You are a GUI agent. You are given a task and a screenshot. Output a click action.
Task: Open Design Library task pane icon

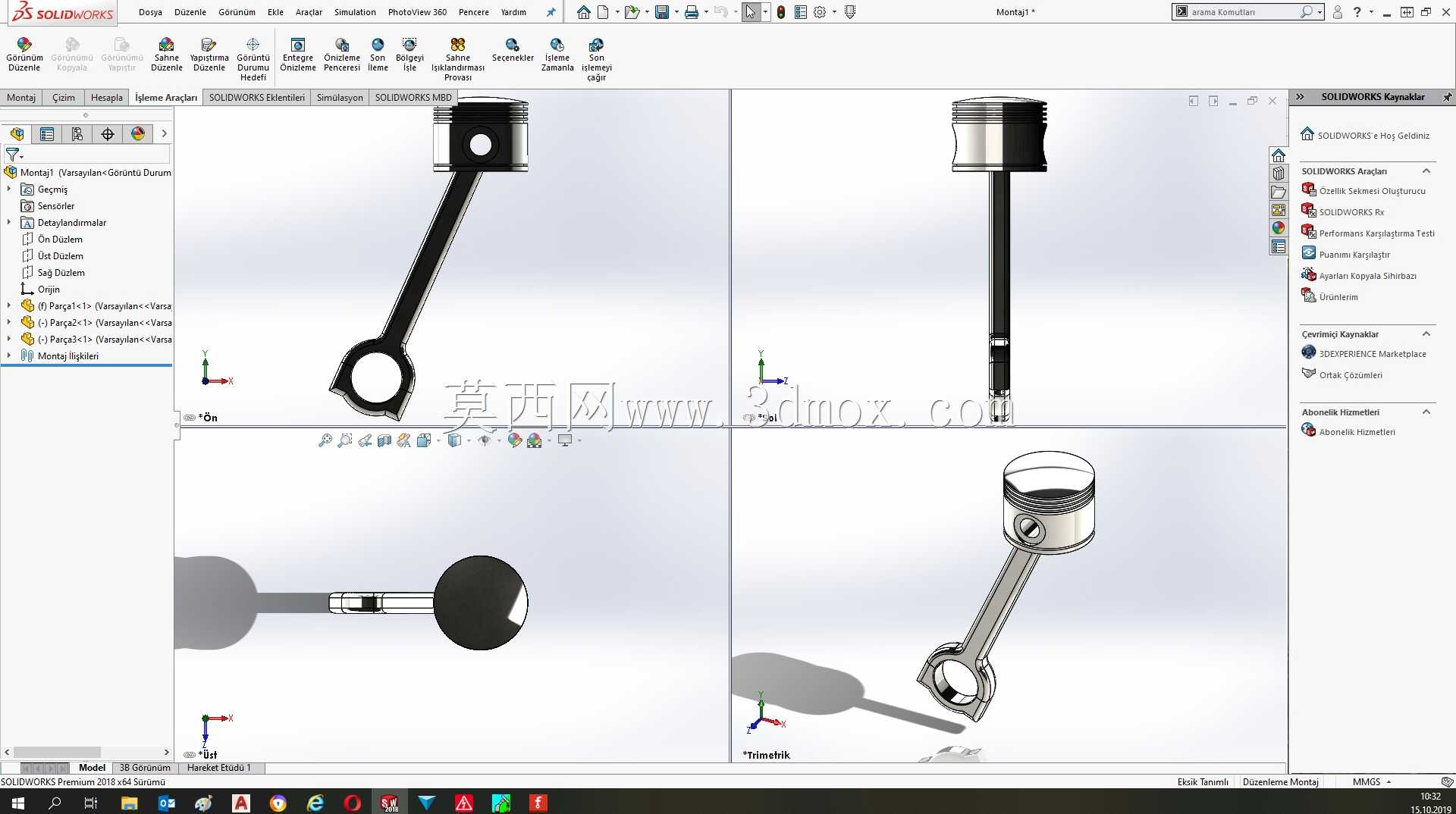click(x=1279, y=174)
